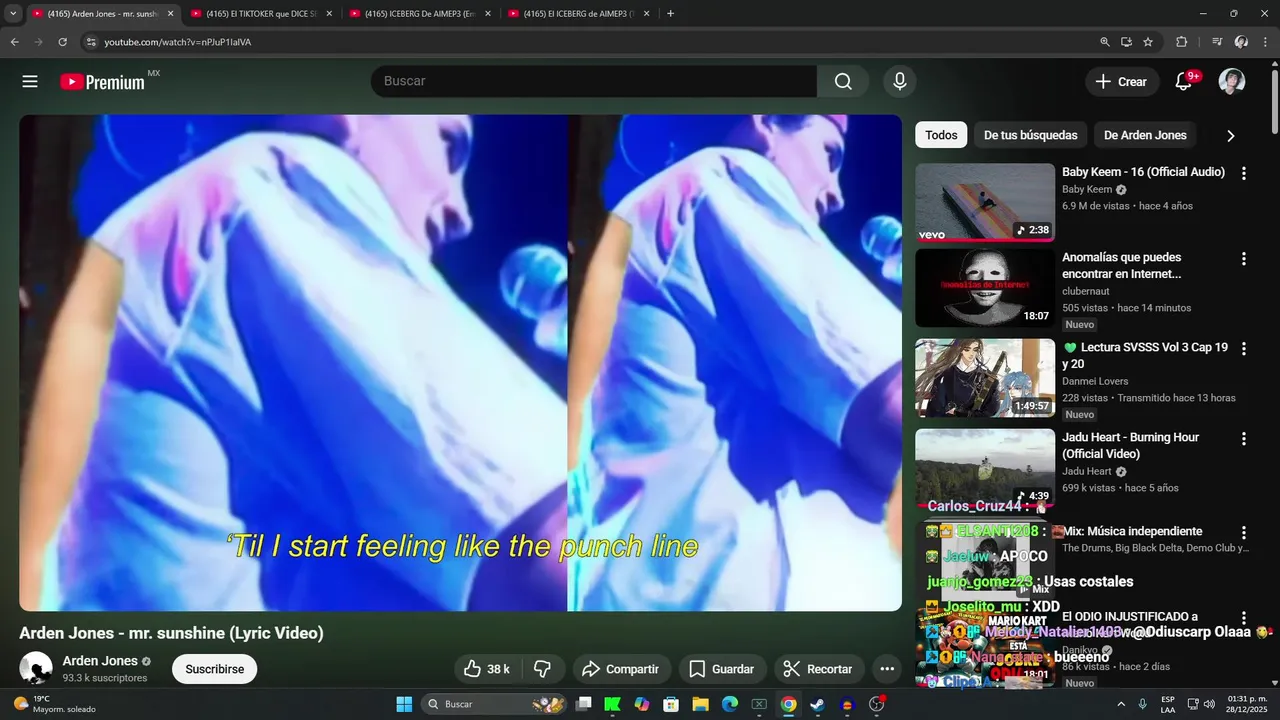Select the De Arden Jones chip
1280x720 pixels.
[1145, 135]
